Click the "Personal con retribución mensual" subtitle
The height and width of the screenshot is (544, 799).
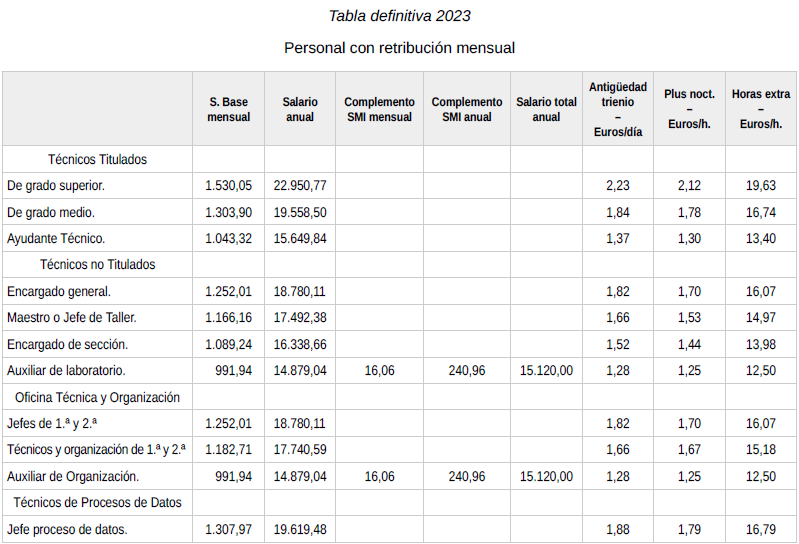click(x=399, y=47)
